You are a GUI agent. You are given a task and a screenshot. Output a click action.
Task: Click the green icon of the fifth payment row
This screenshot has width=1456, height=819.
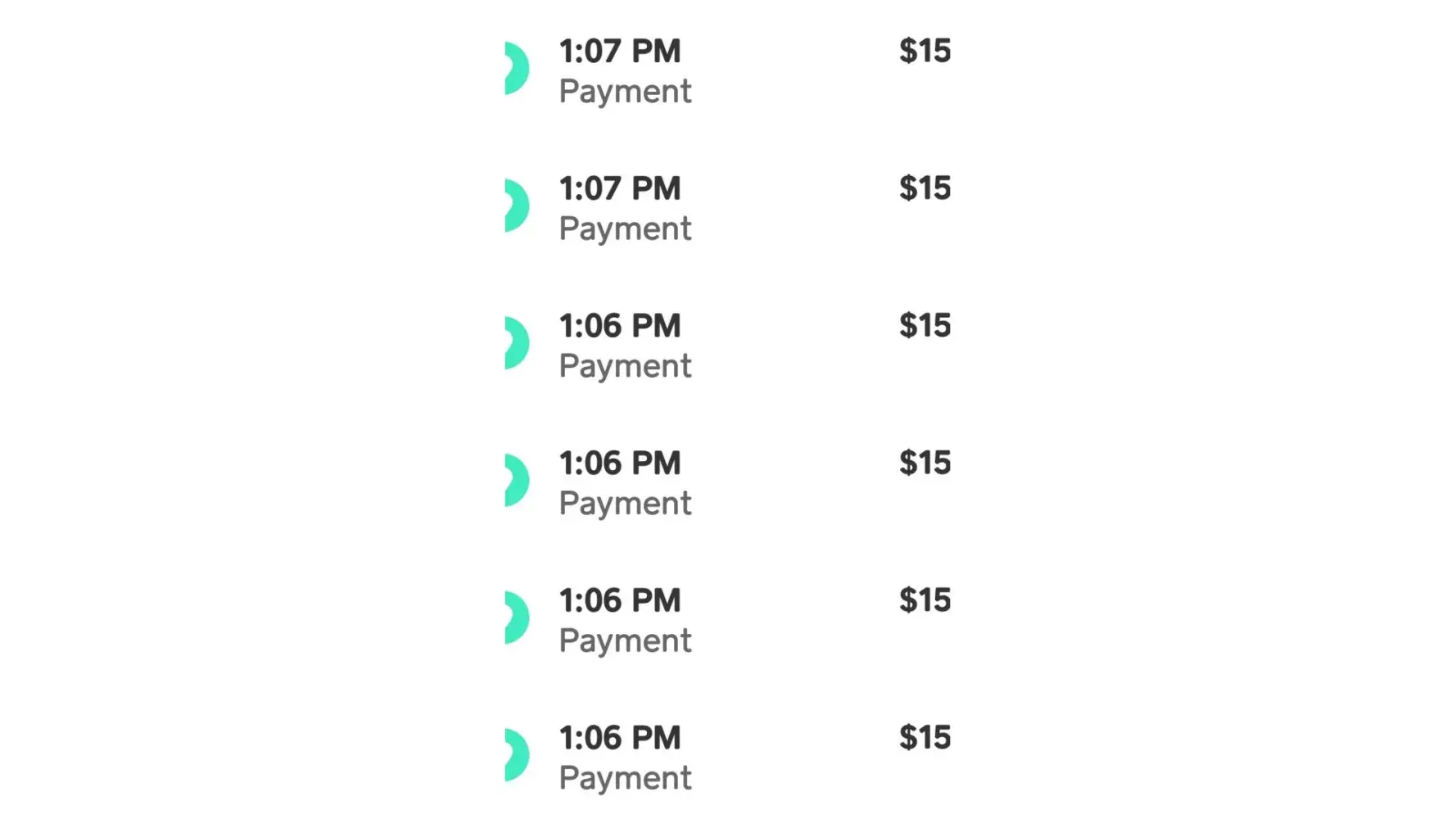[517, 618]
